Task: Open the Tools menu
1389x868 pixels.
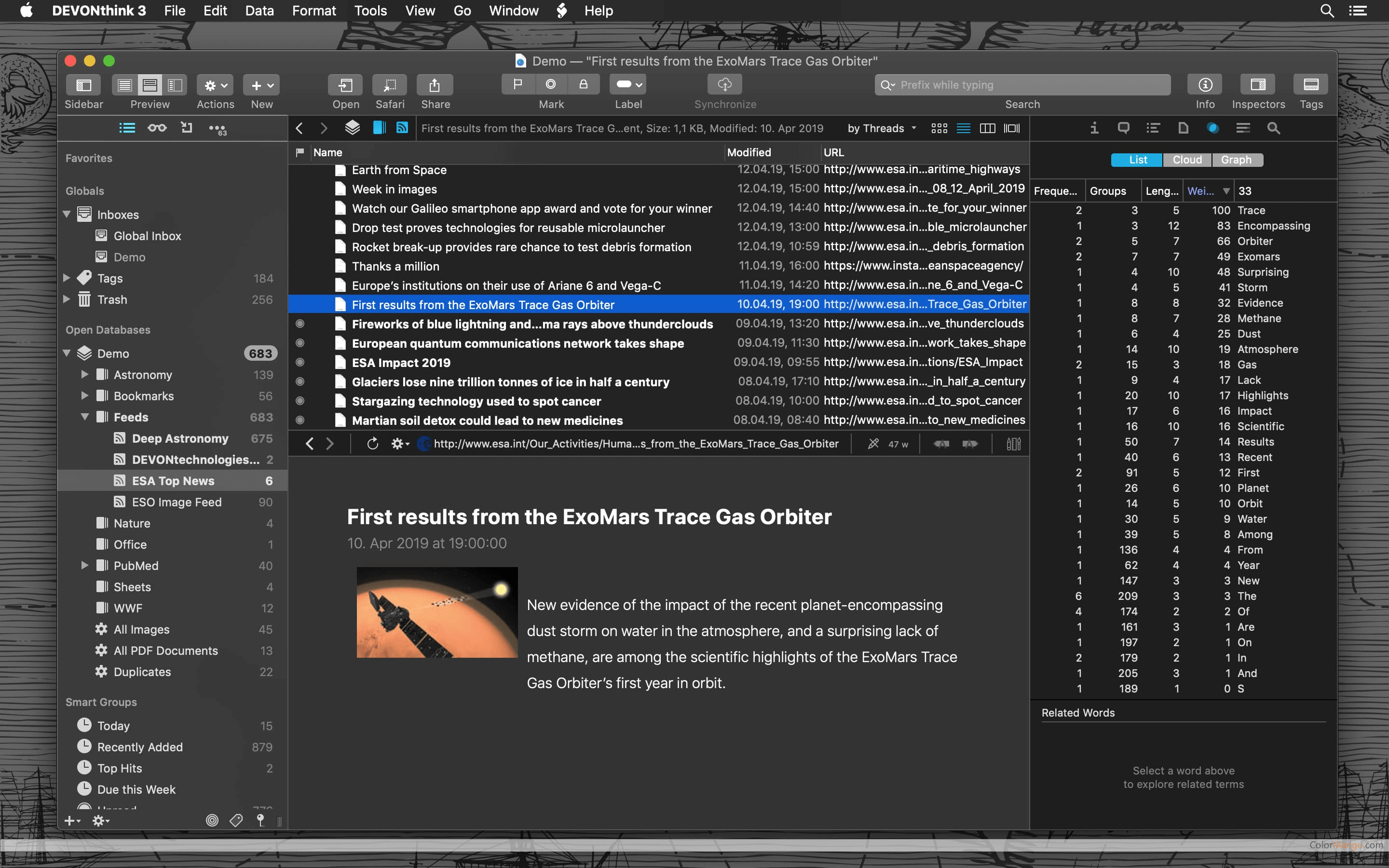Action: tap(370, 10)
